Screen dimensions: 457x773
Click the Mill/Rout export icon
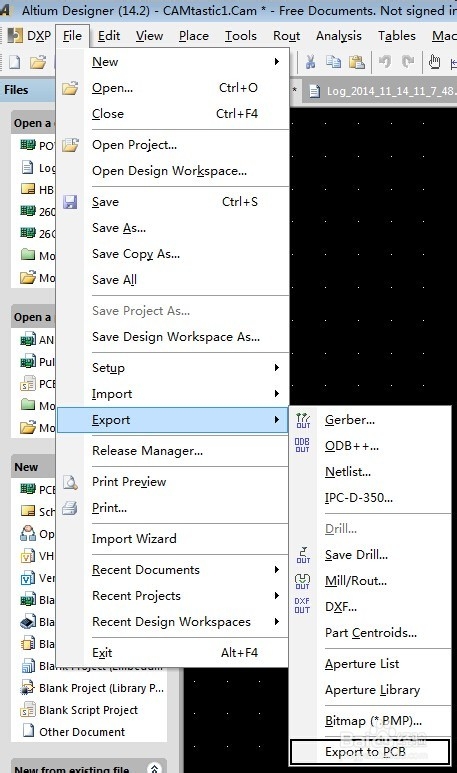point(302,581)
